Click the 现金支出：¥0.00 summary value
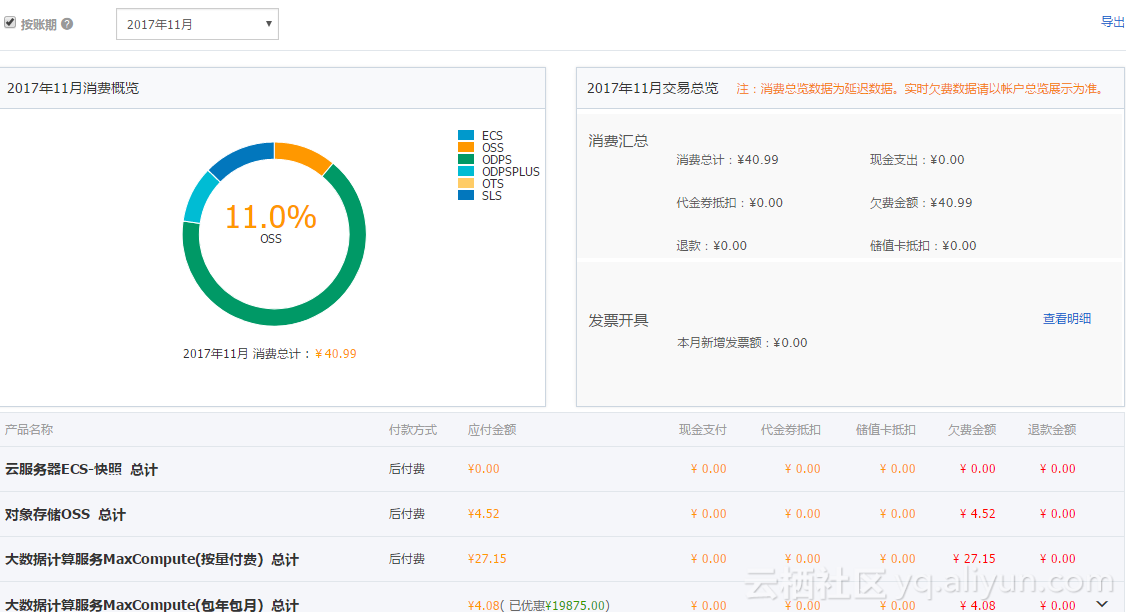Screen dimensions: 1126x612 [917, 159]
